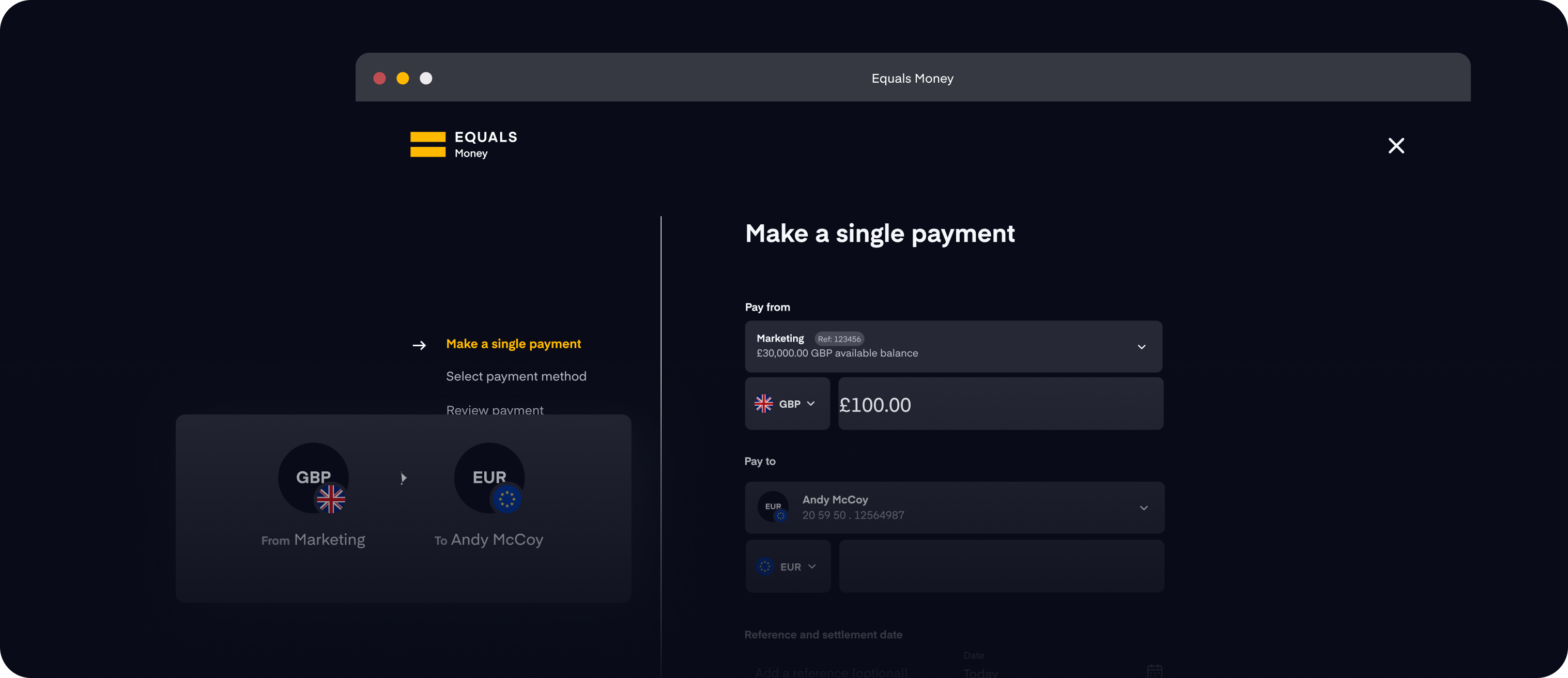Click the EUR circle icon above To Andy McCoy

pos(489,478)
